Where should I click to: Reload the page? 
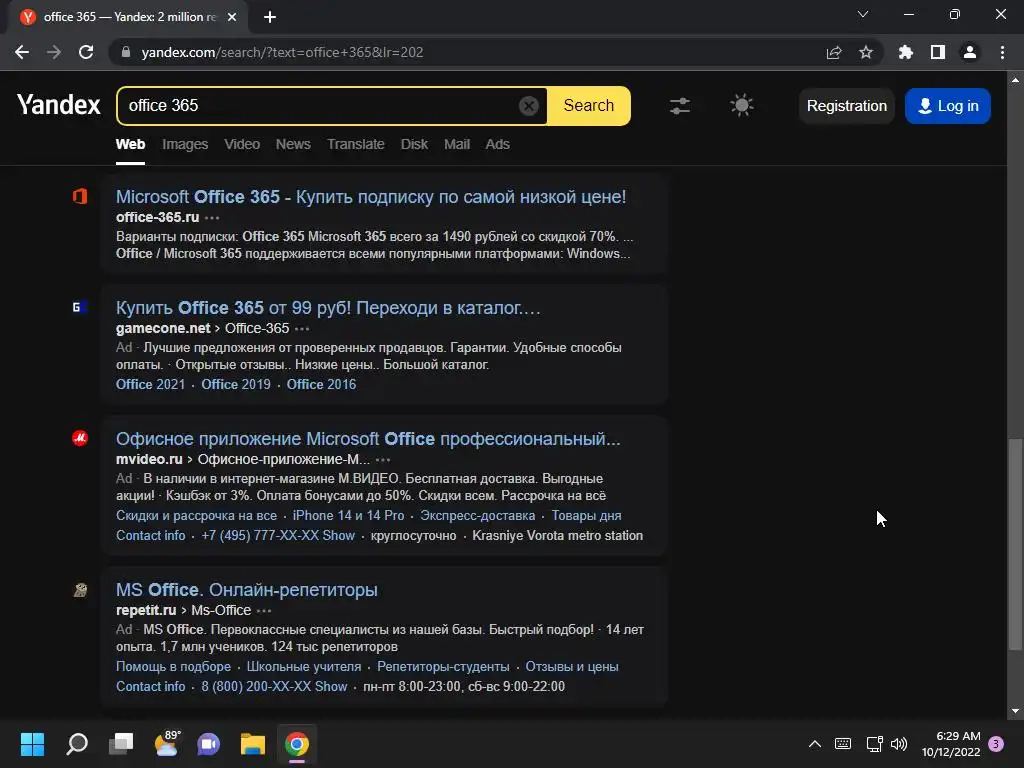pos(86,52)
